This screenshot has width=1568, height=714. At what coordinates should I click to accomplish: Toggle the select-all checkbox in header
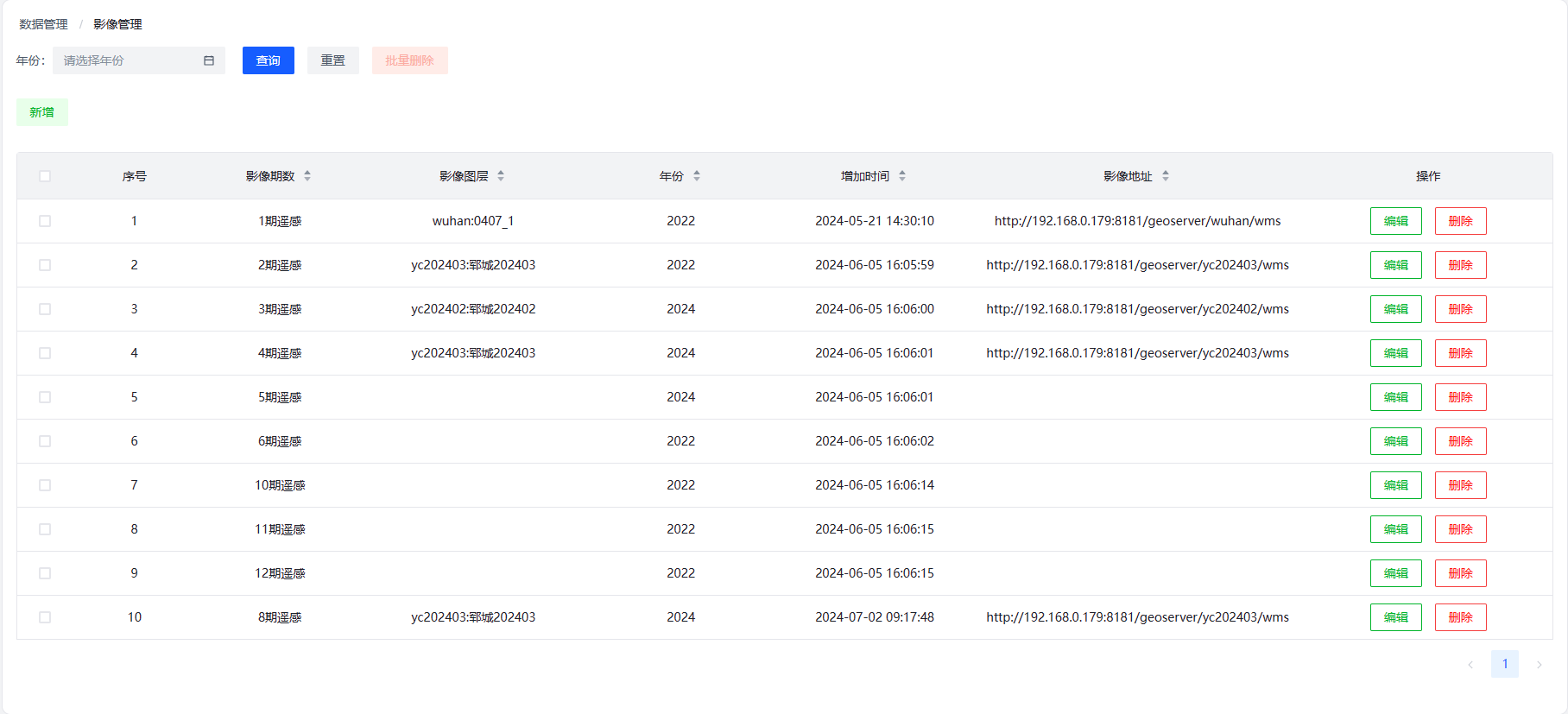click(45, 176)
